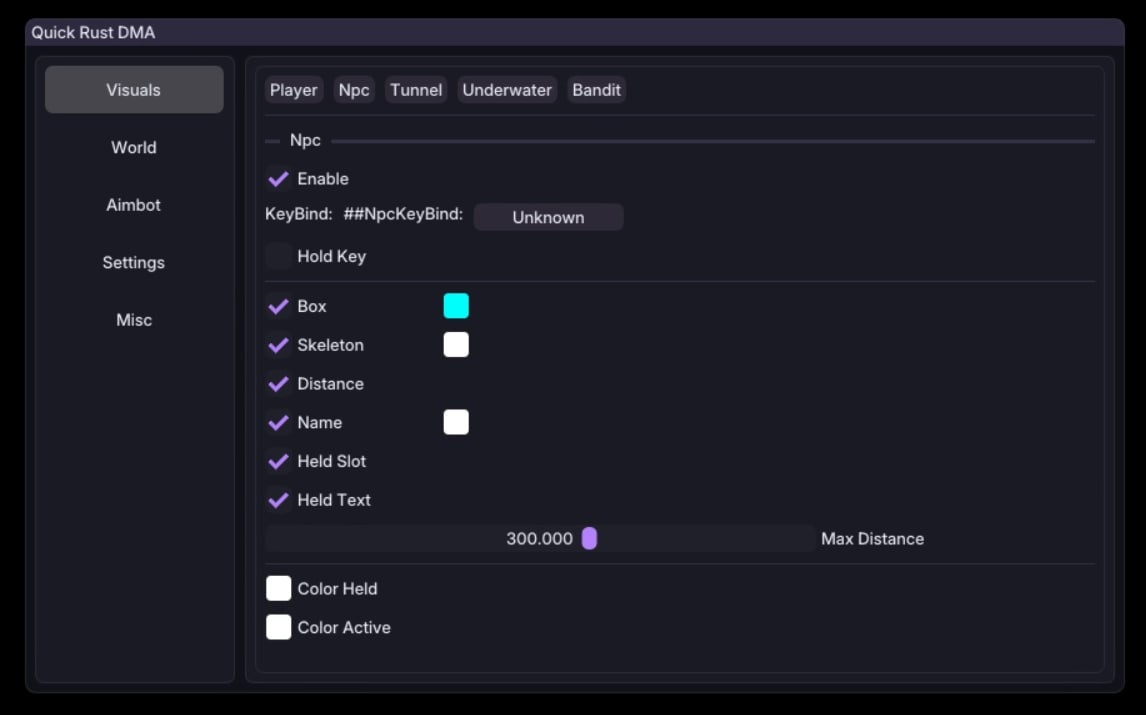The height and width of the screenshot is (715, 1146).
Task: Open the cyan Box color swatch
Action: click(x=456, y=306)
